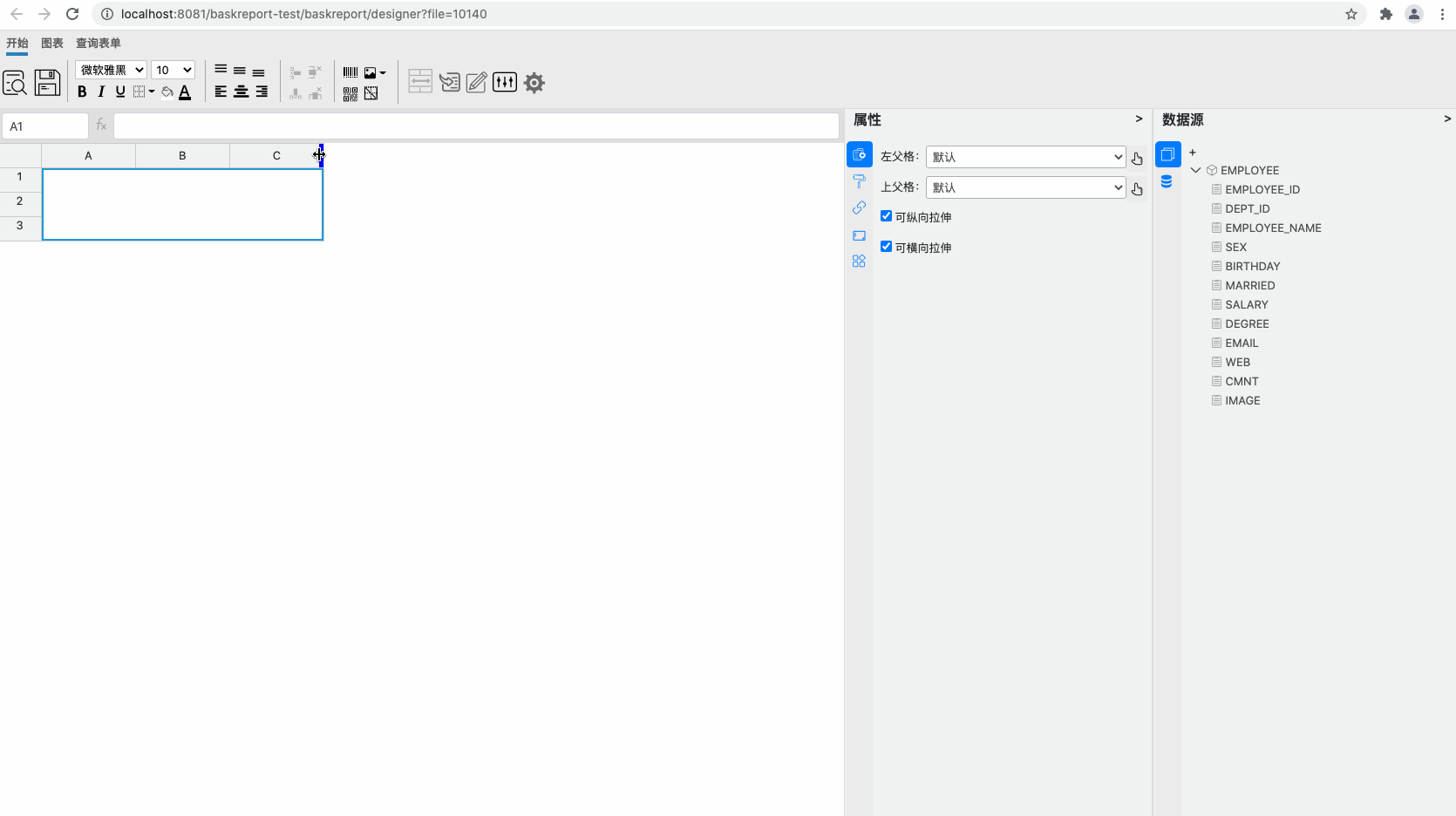Switch to the 图表 tab
The width and height of the screenshot is (1456, 816).
pos(52,43)
